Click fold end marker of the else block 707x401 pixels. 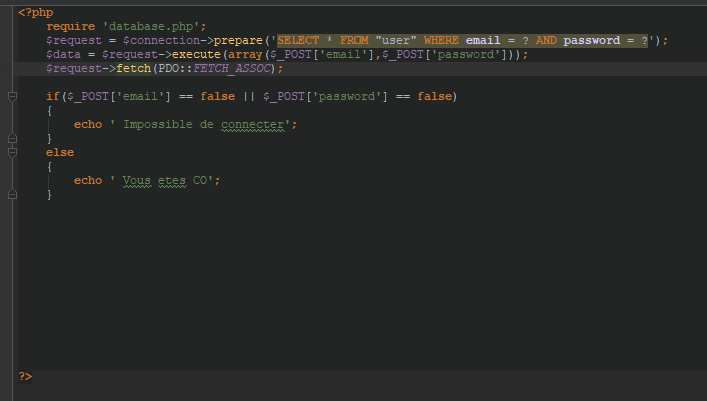pos(13,194)
